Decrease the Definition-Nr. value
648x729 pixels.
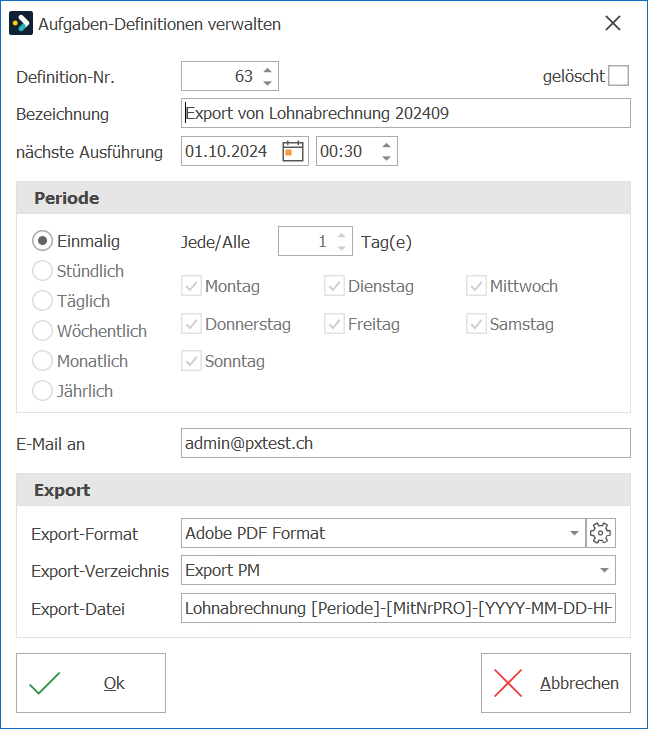[267, 82]
